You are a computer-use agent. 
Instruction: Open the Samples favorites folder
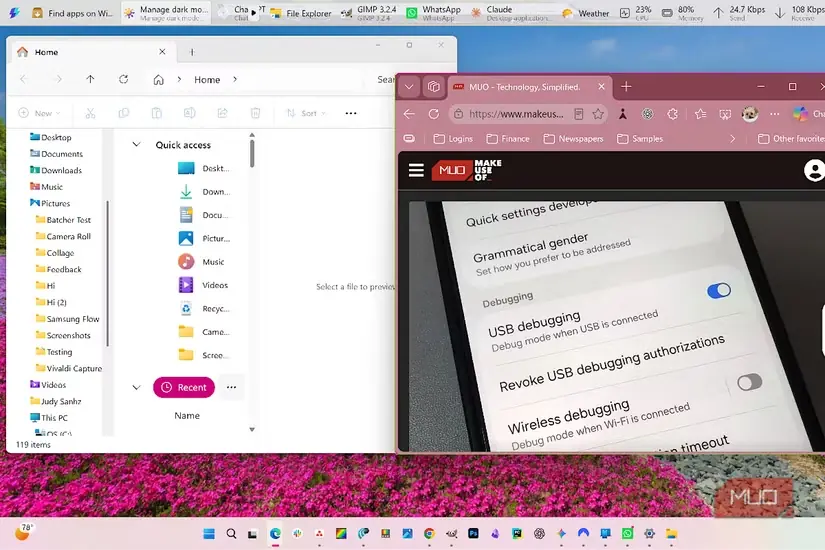(x=640, y=139)
